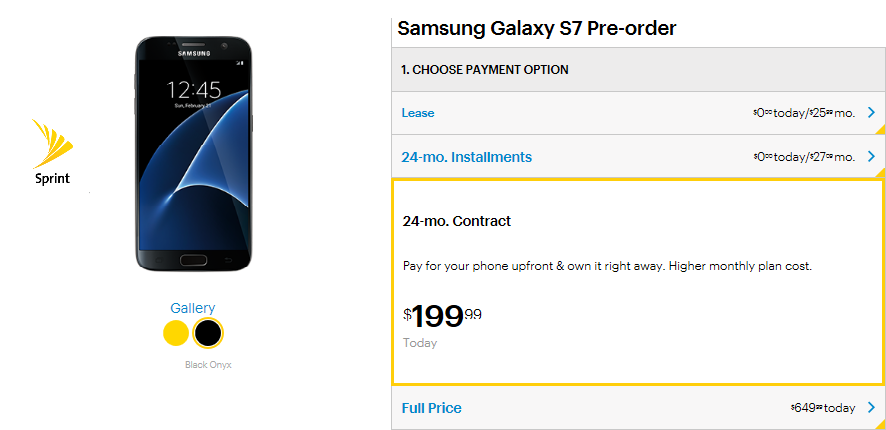886x430 pixels.
Task: Expand the Lease option chevron
Action: click(871, 112)
